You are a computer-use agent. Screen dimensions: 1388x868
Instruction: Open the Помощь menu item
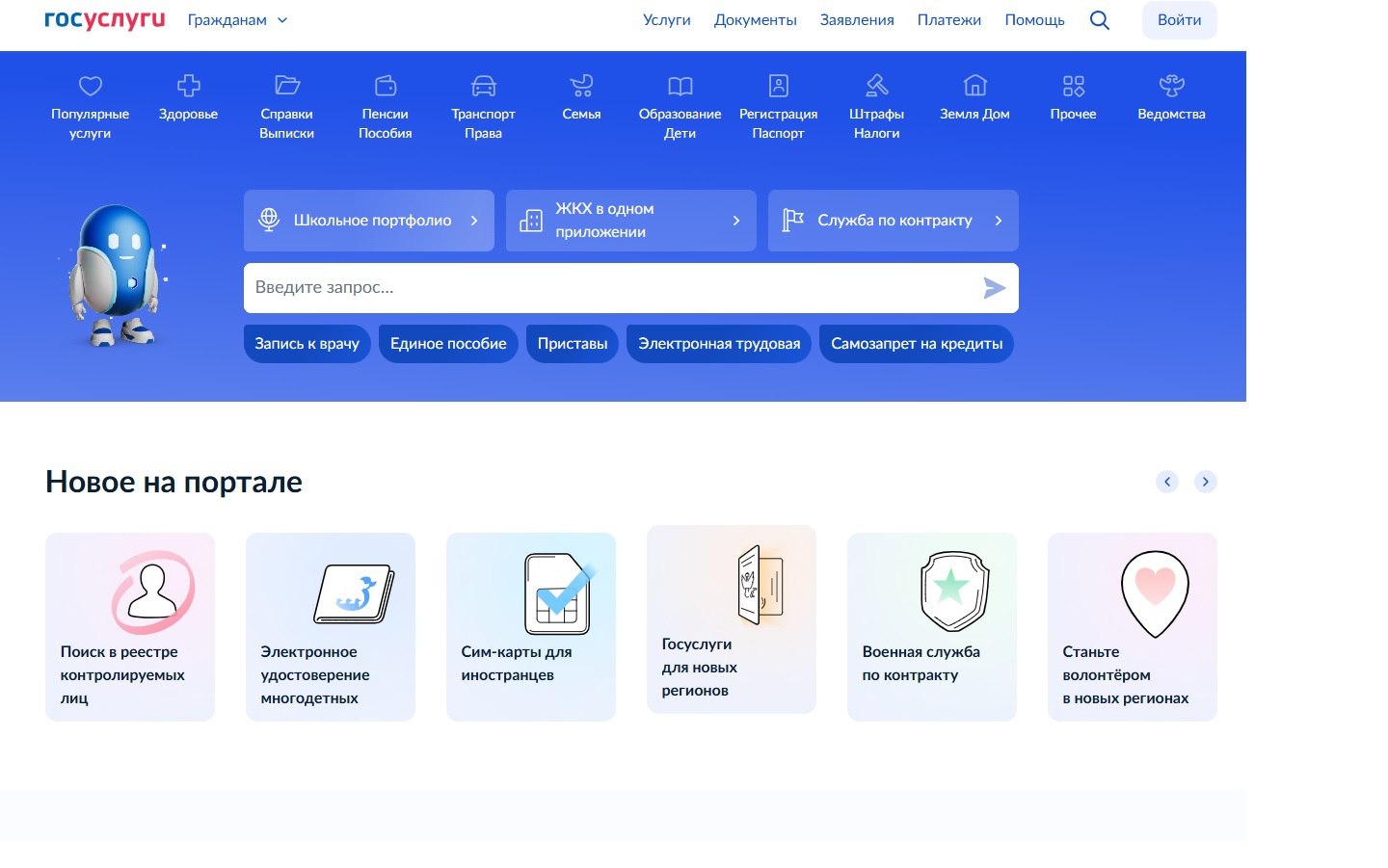[x=1035, y=20]
